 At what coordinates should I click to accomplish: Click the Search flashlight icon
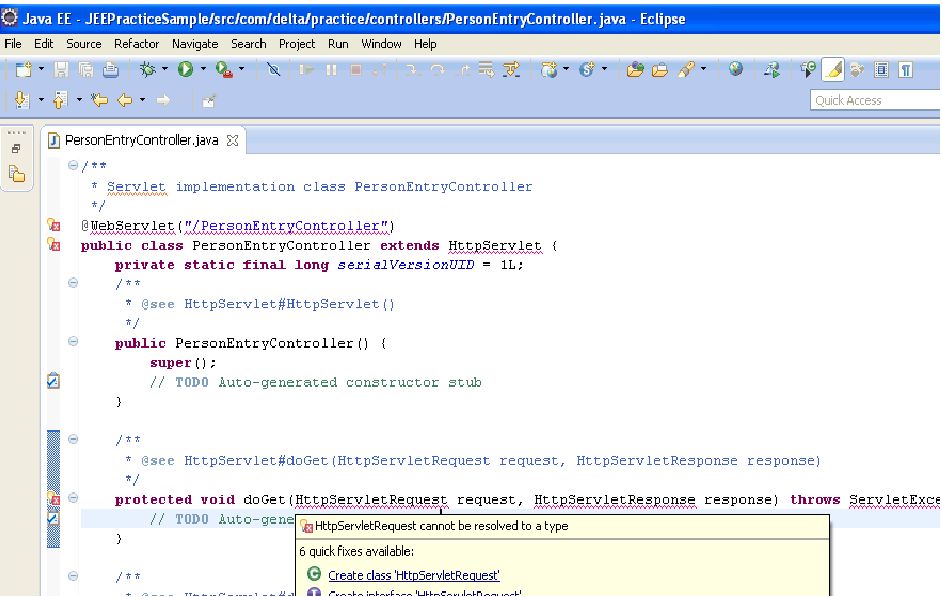(686, 70)
